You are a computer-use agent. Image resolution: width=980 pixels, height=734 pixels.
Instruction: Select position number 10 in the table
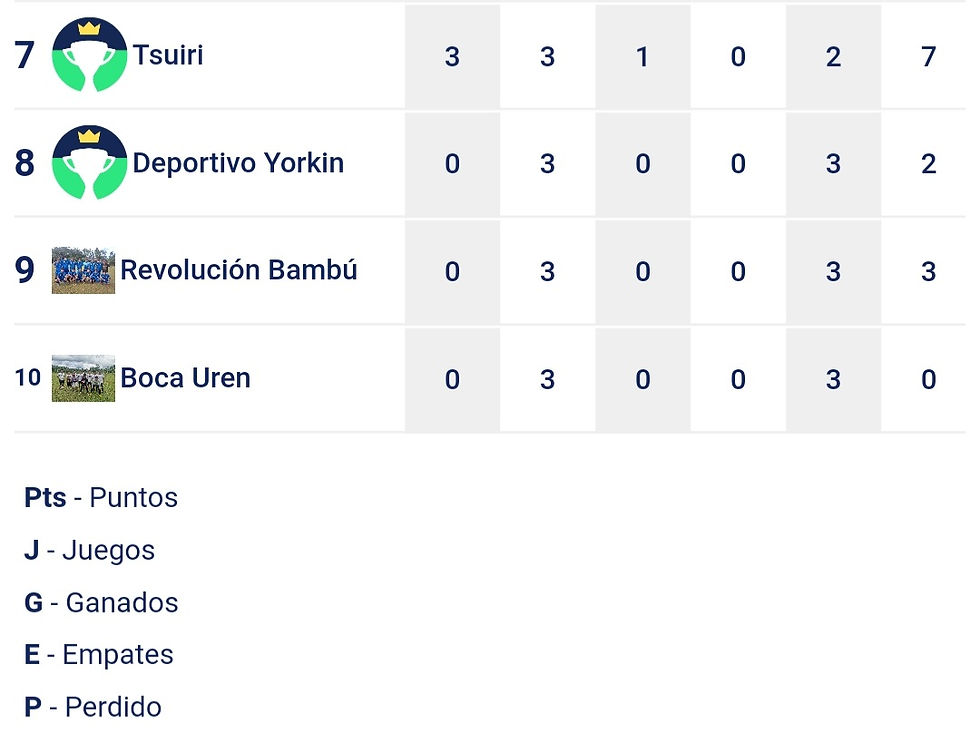coord(27,378)
